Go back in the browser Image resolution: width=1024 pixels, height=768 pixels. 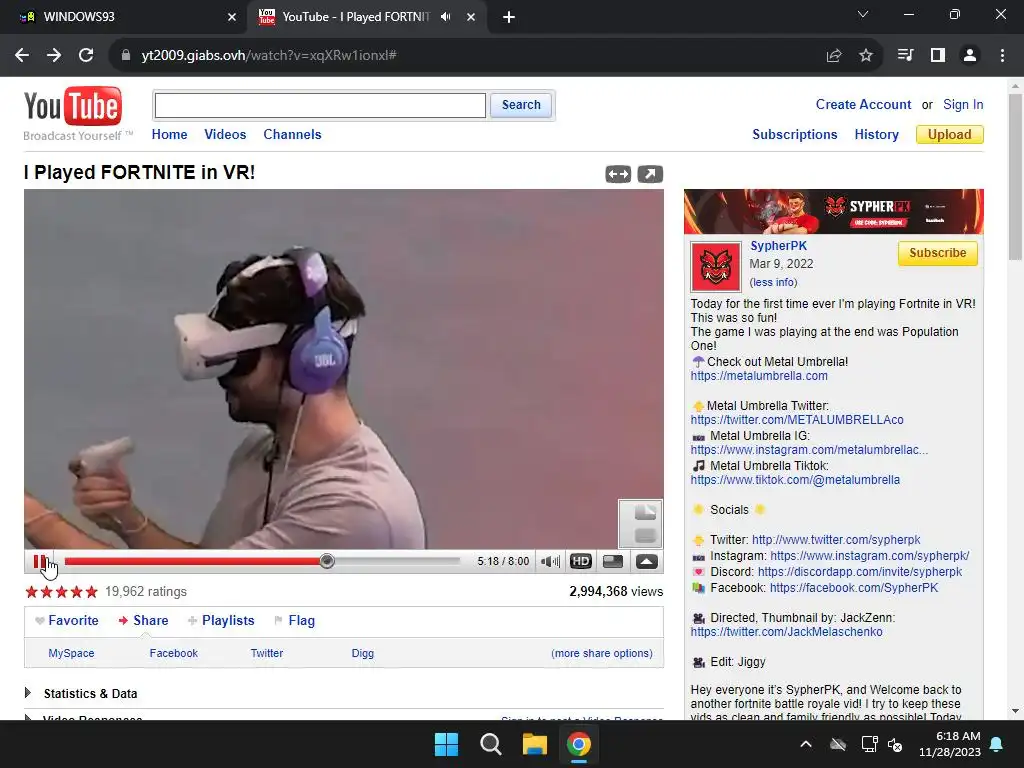pos(22,56)
